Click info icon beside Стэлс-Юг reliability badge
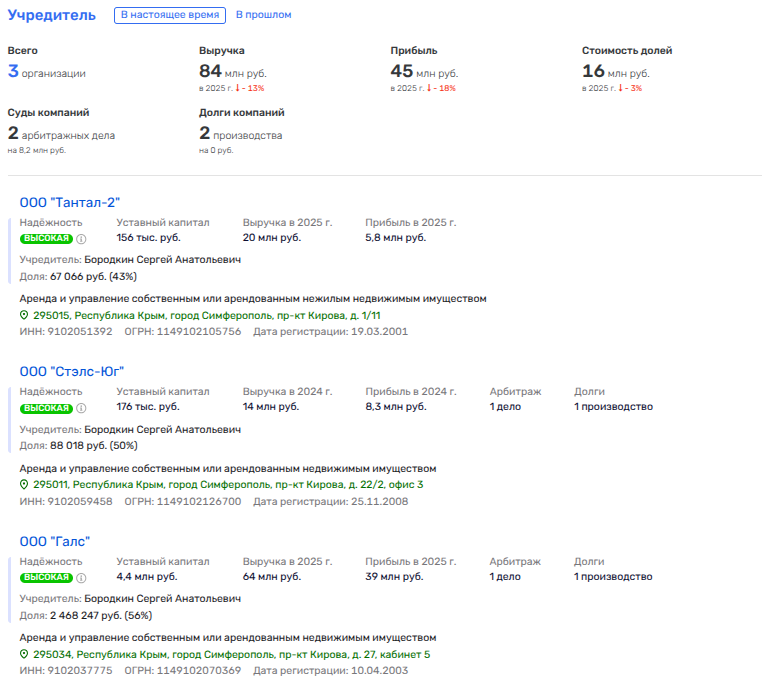The image size is (773, 700). pos(82,408)
